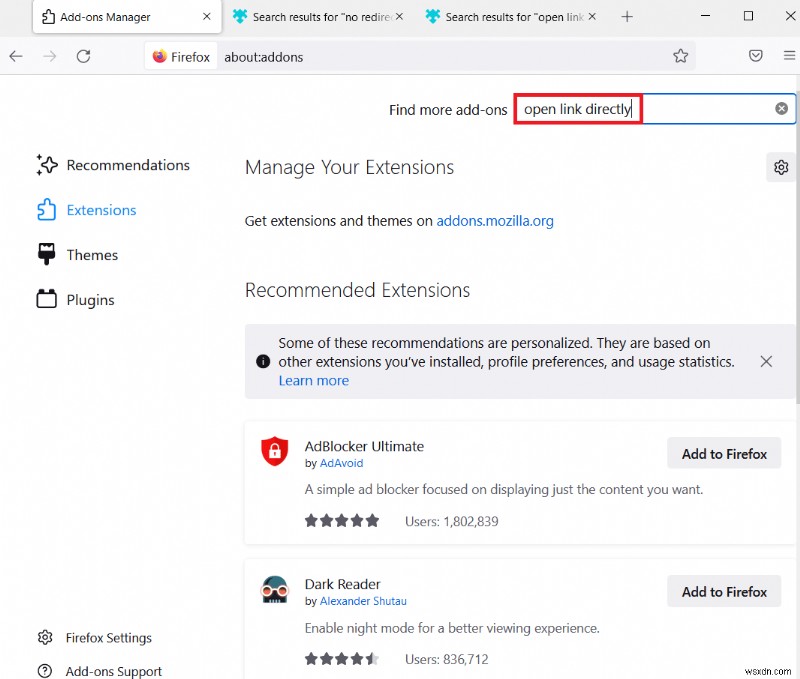This screenshot has height=679, width=800.
Task: Click the reload page icon
Action: pyautogui.click(x=84, y=57)
